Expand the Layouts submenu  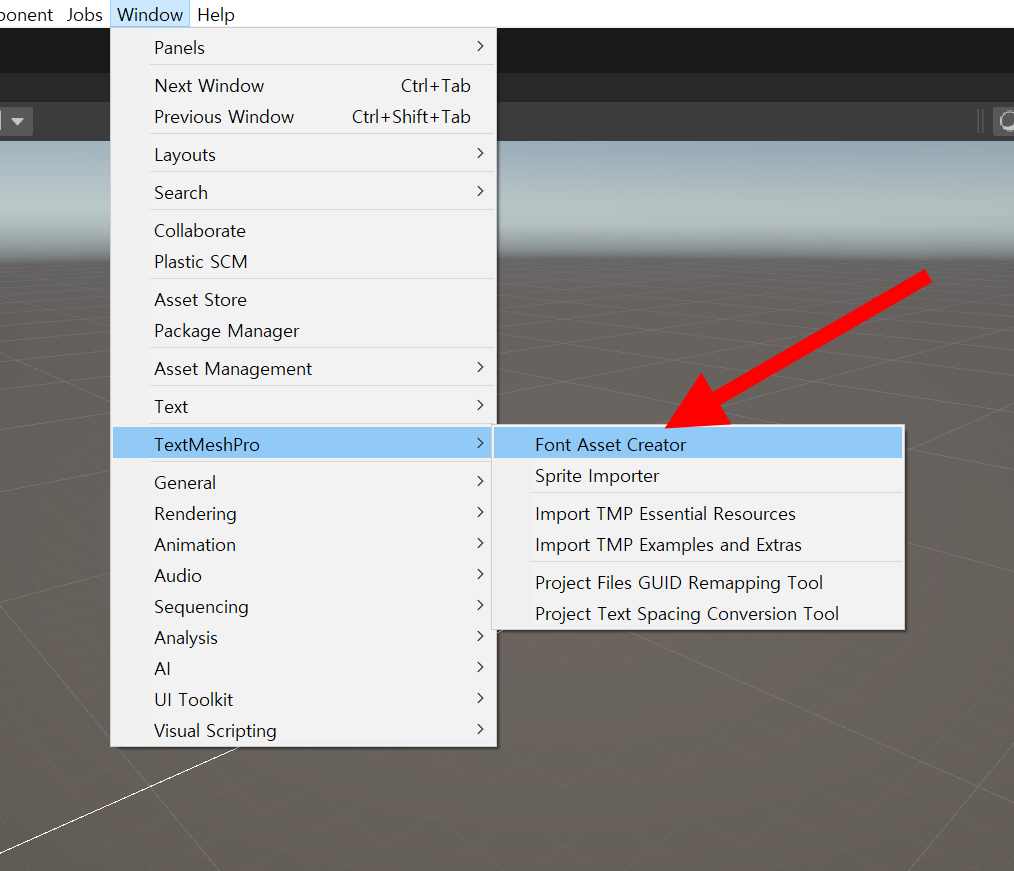[304, 155]
